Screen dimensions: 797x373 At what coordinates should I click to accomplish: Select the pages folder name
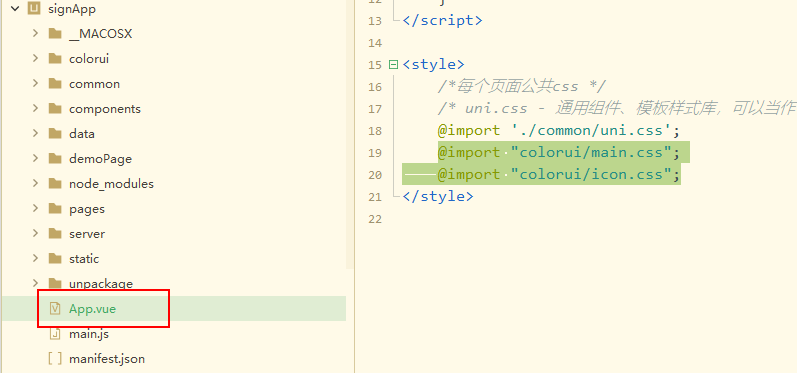tap(87, 209)
